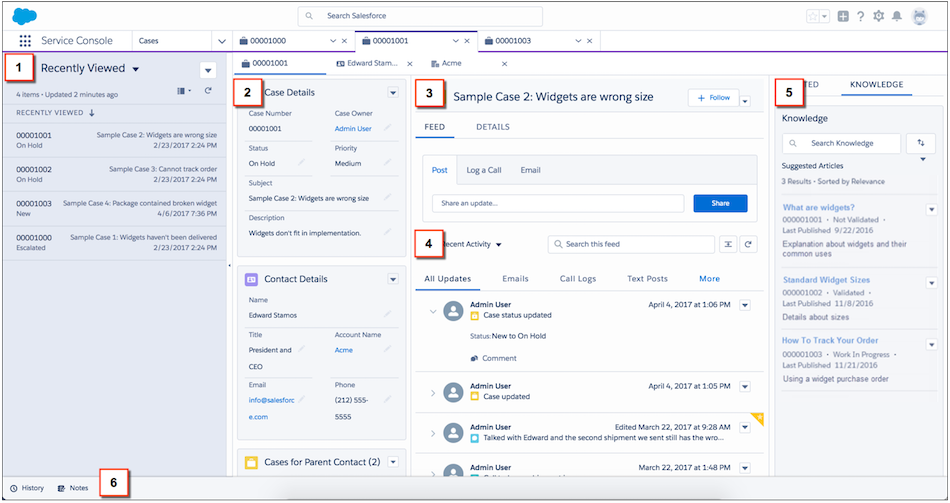Click the Contact Details card icon
The width and height of the screenshot is (950, 503).
(x=251, y=279)
